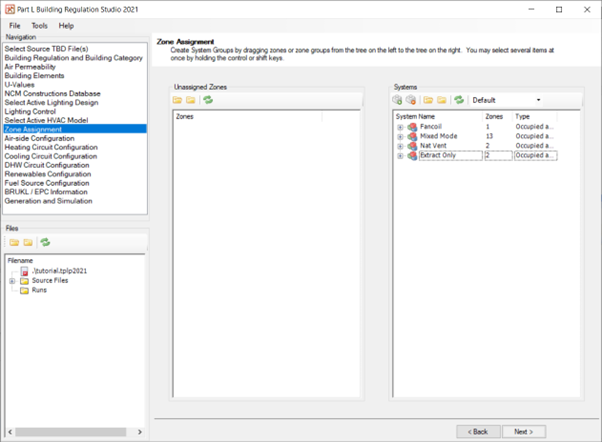This screenshot has width=602, height=442.
Task: Select Cooling Circuit Configuration step
Action: (75, 156)
